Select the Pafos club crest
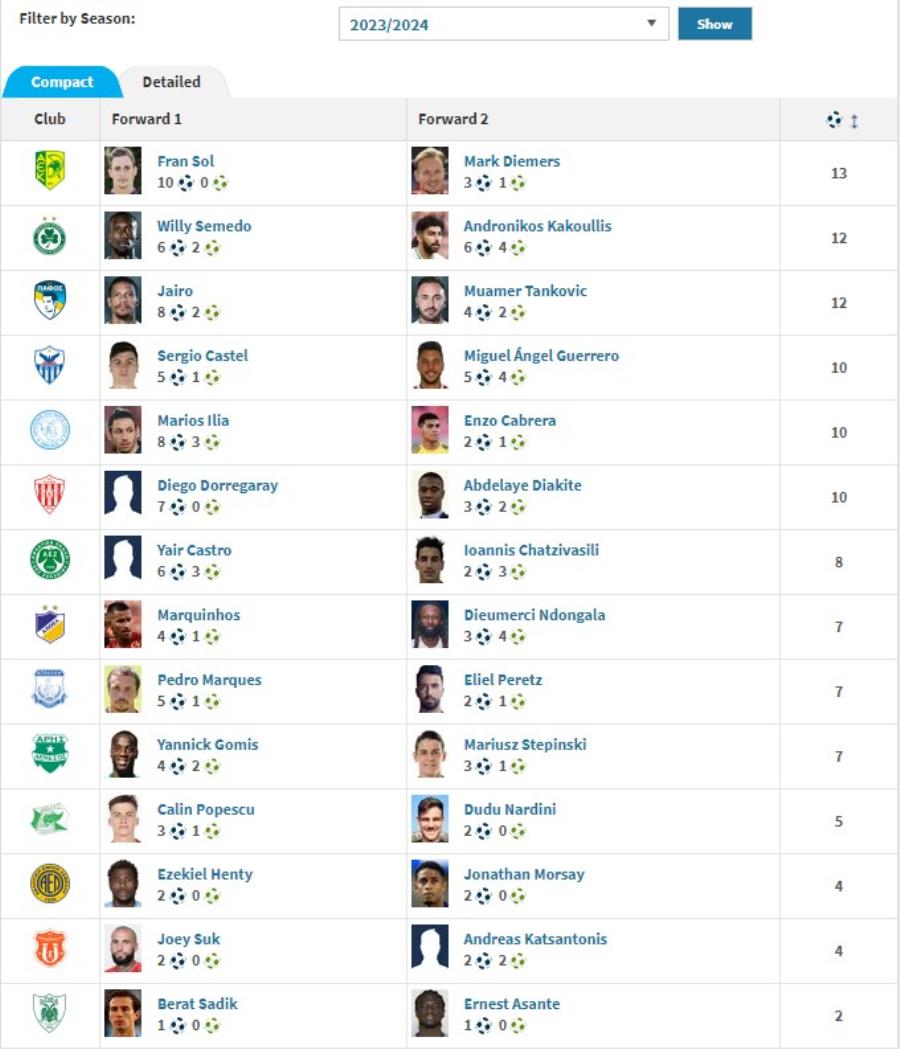This screenshot has width=900, height=1049. click(x=50, y=300)
